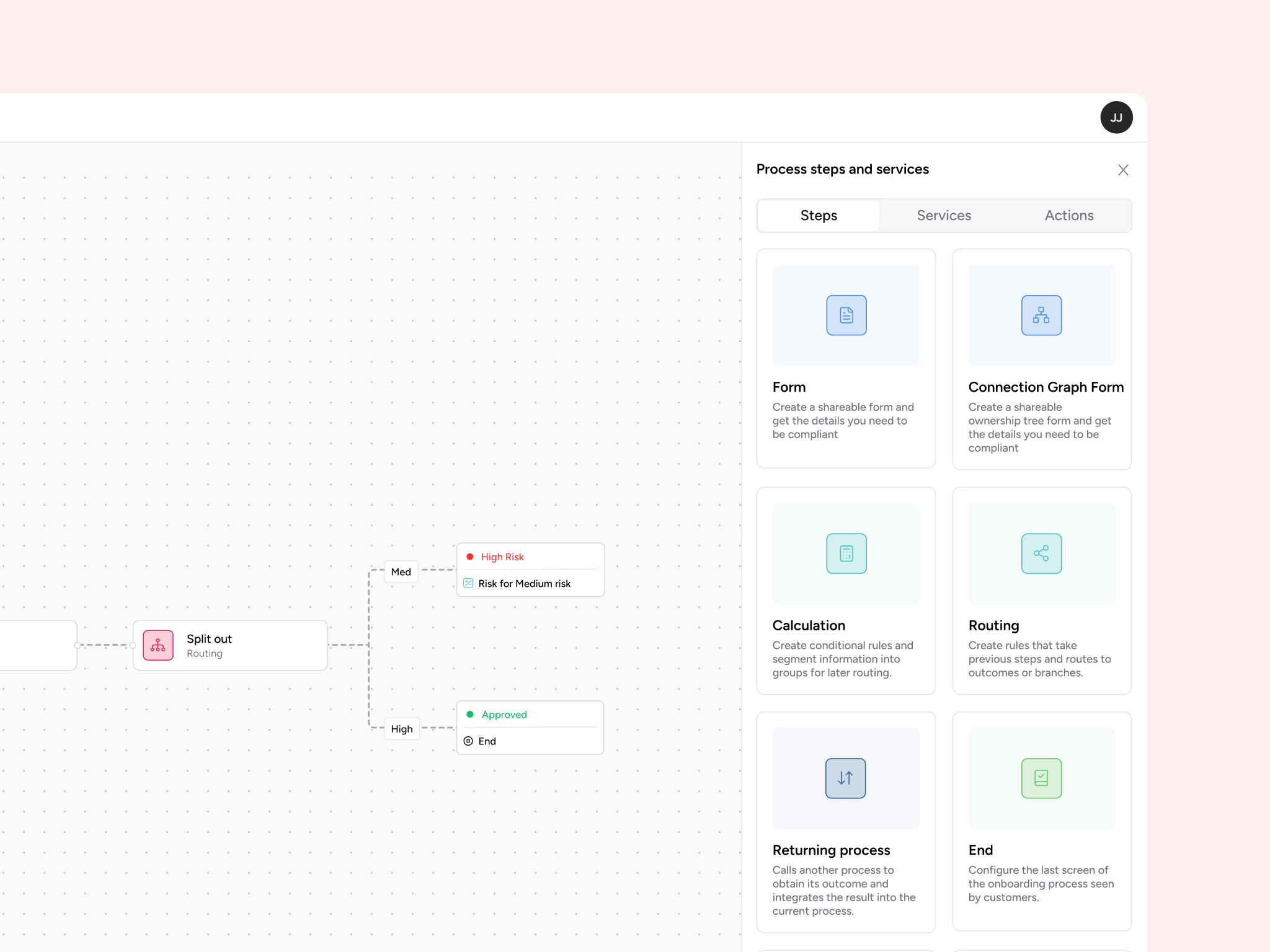
Task: Click the Form step document icon
Action: [x=846, y=315]
